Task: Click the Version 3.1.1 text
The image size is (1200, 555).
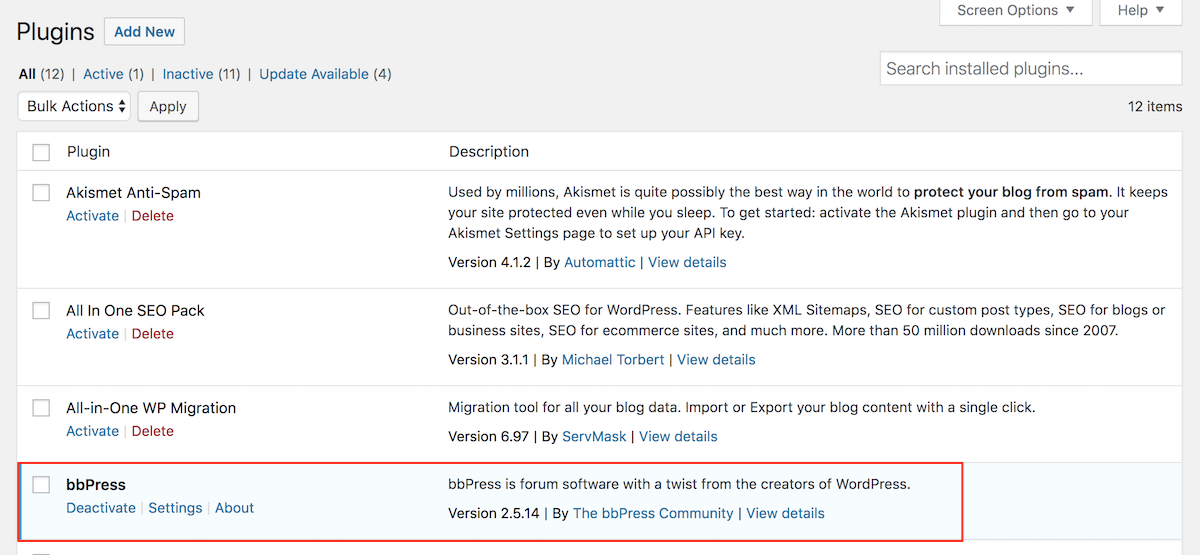Action: click(x=489, y=359)
